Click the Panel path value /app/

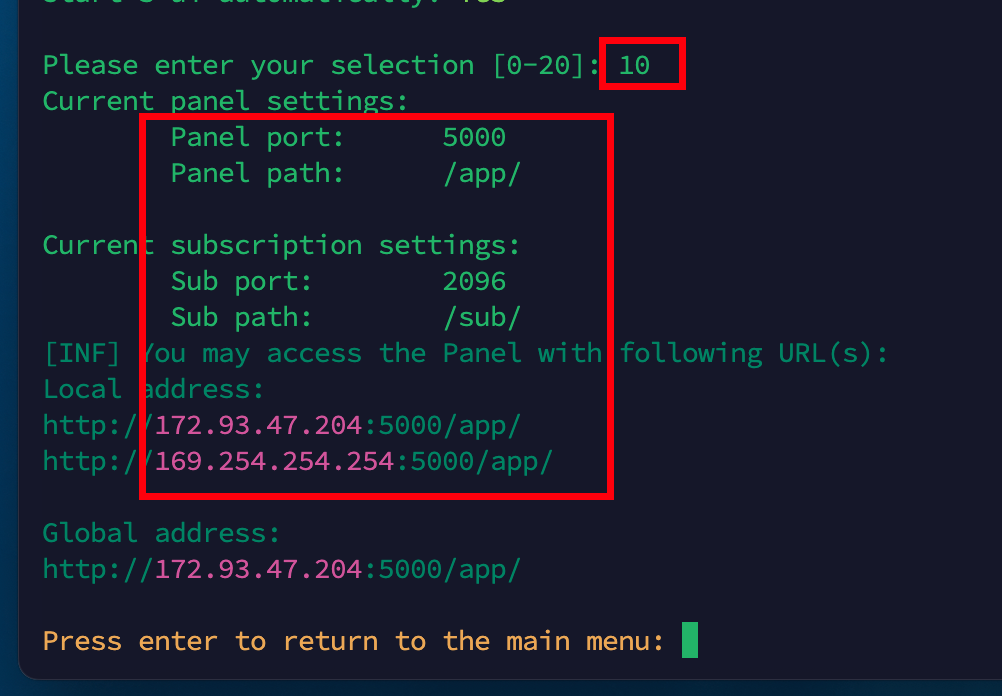click(482, 174)
